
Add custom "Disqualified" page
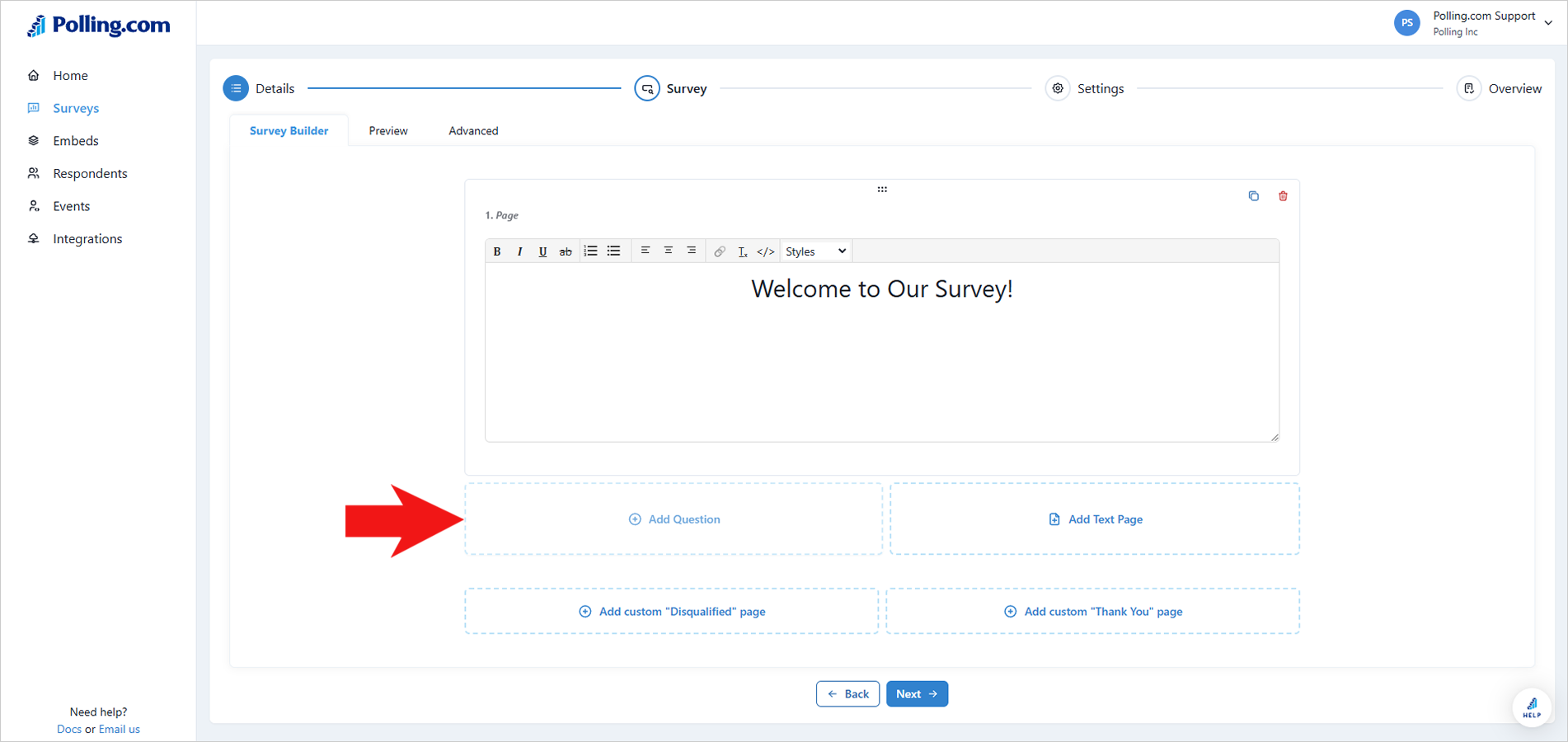[x=672, y=611]
